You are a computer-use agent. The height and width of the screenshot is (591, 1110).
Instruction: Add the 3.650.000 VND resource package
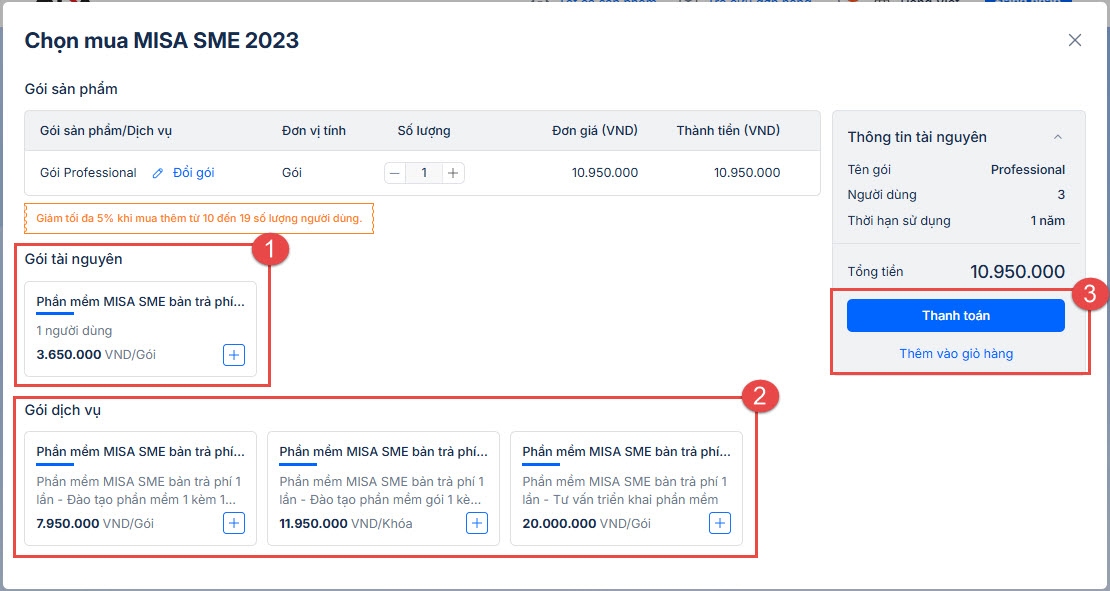(234, 355)
